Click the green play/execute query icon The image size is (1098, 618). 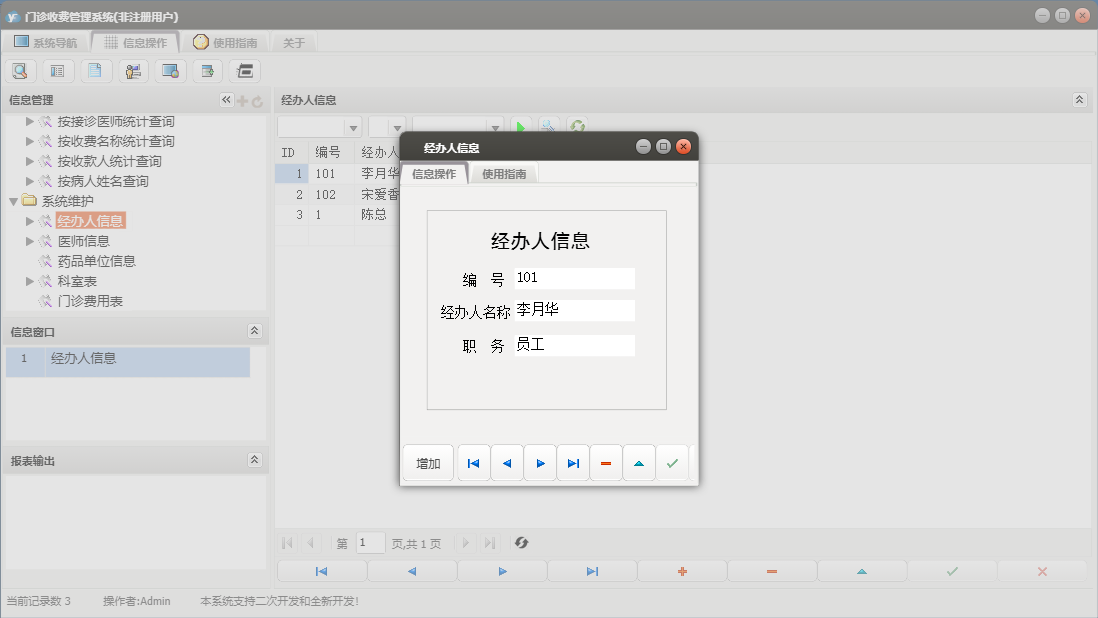(x=521, y=126)
